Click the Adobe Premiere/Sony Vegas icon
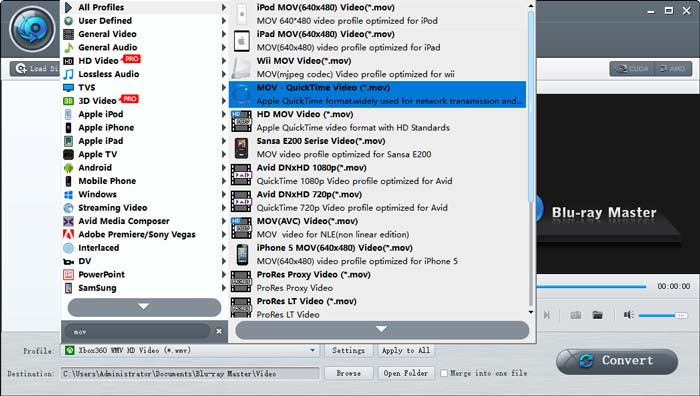 coord(68,234)
